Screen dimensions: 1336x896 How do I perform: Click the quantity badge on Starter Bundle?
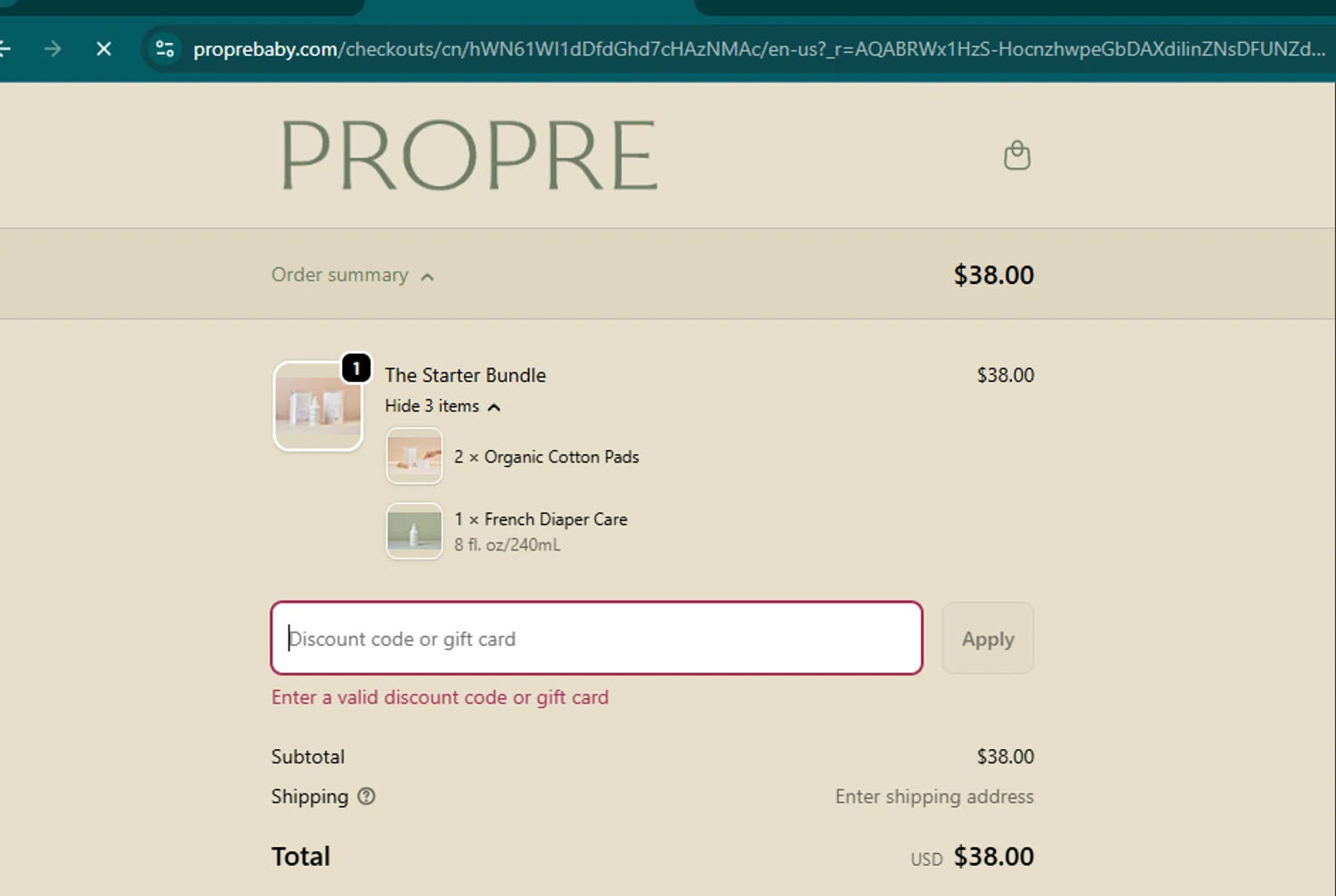tap(356, 368)
